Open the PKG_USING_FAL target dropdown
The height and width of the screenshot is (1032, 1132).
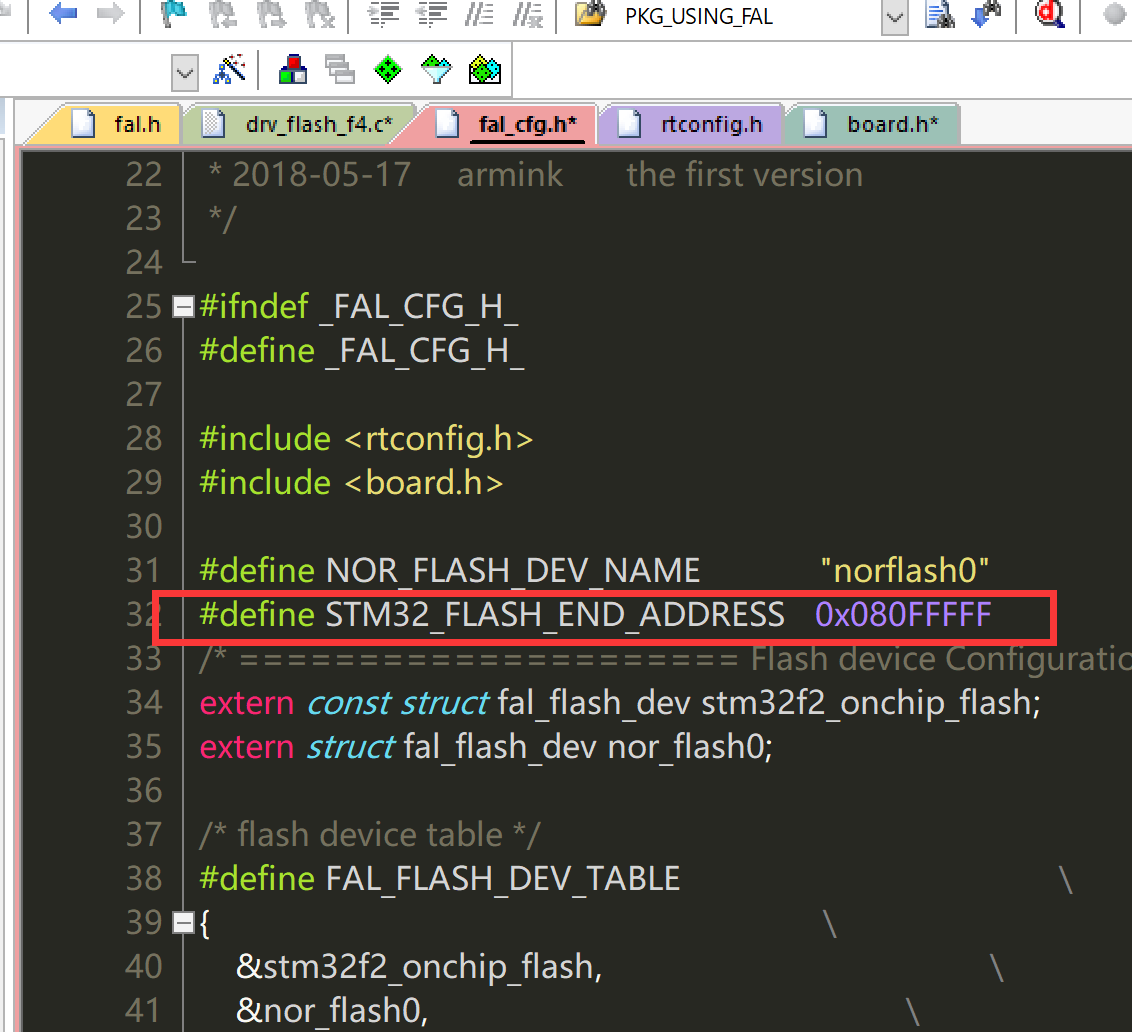pyautogui.click(x=700, y=16)
